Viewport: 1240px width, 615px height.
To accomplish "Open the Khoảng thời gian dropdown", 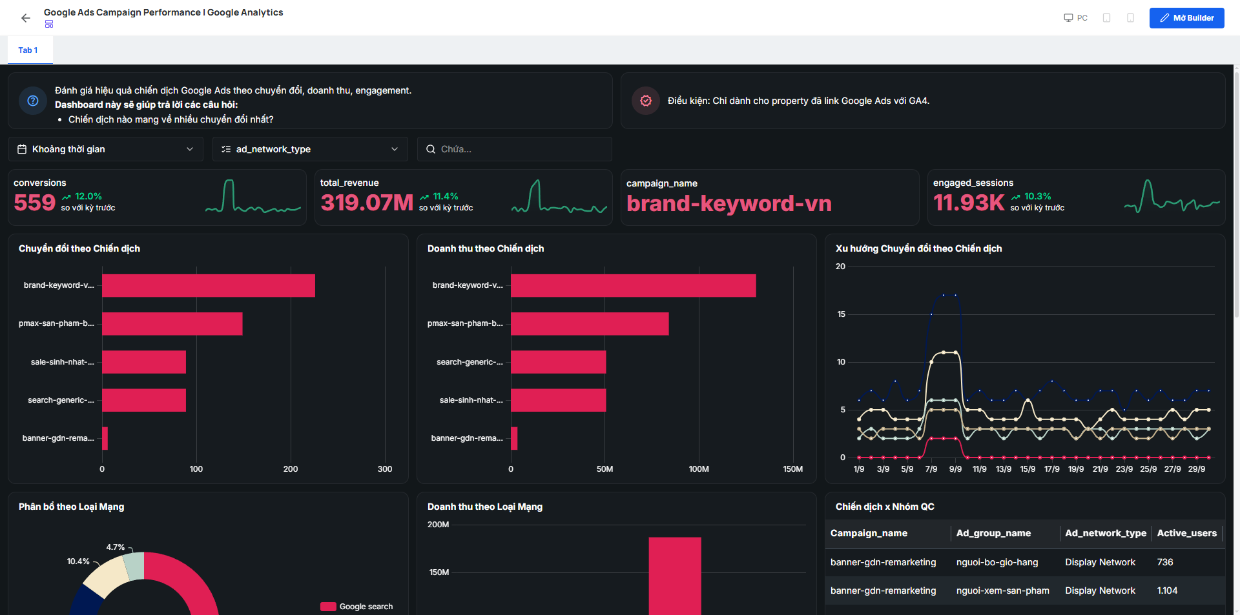I will (x=106, y=149).
